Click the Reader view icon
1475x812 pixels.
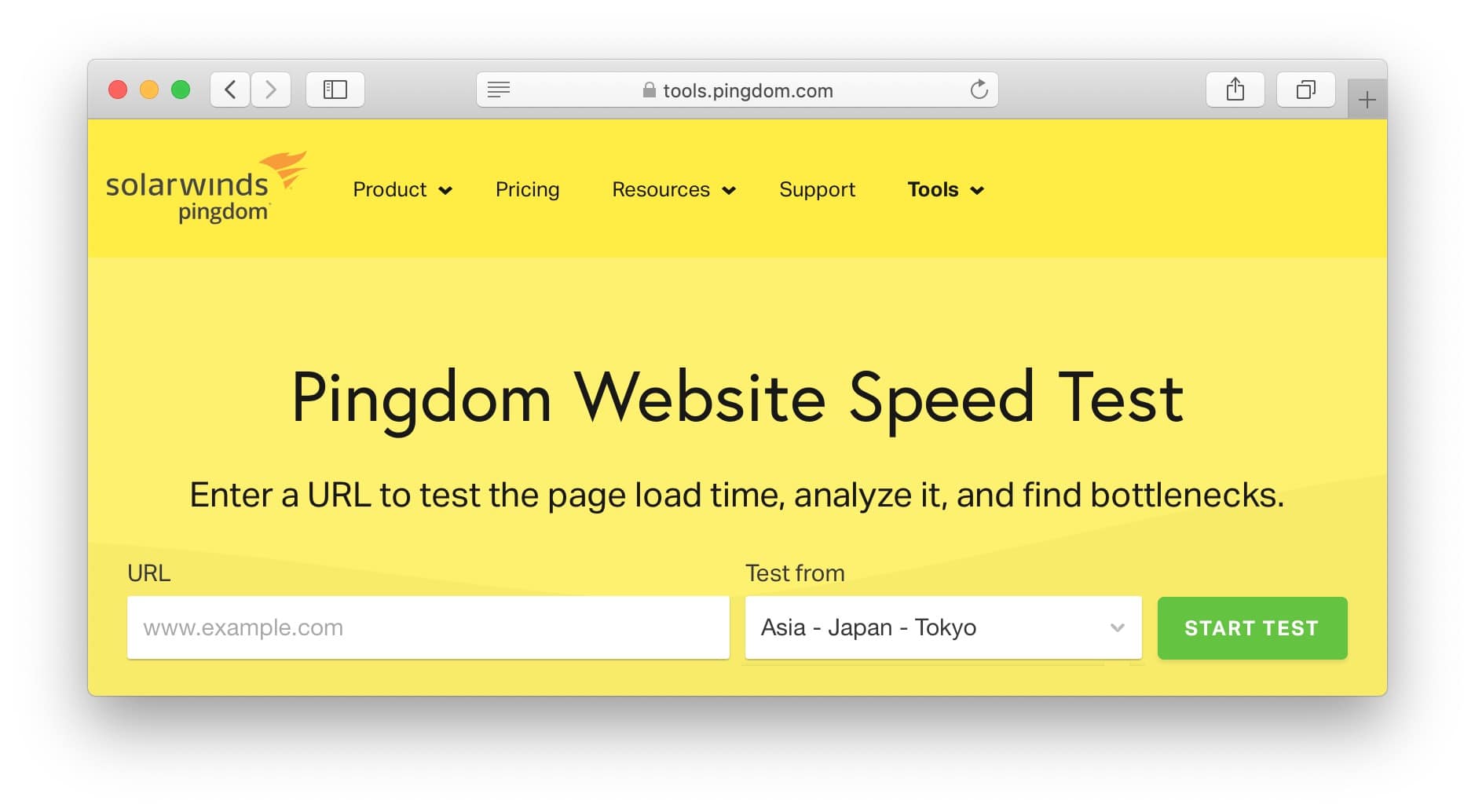498,90
